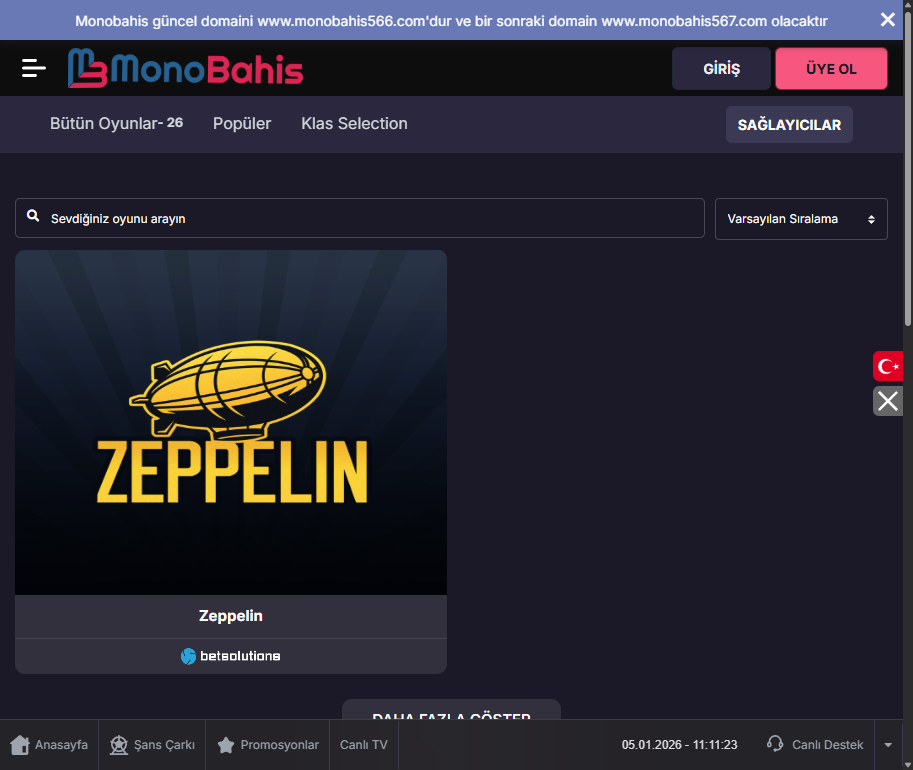Viewport: 913px width, 770px height.
Task: Open Şans Çarkı wheel icon
Action: tap(119, 745)
